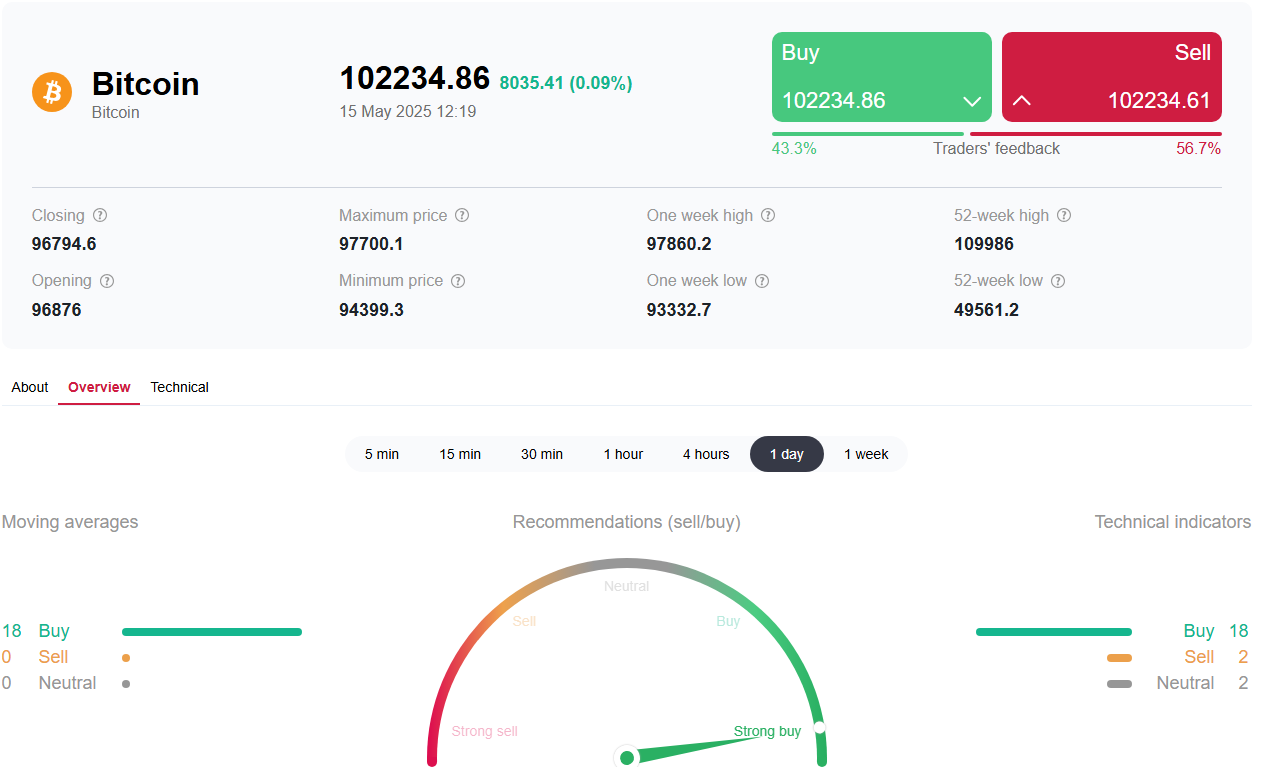Click the Strong buy gauge label

point(768,731)
